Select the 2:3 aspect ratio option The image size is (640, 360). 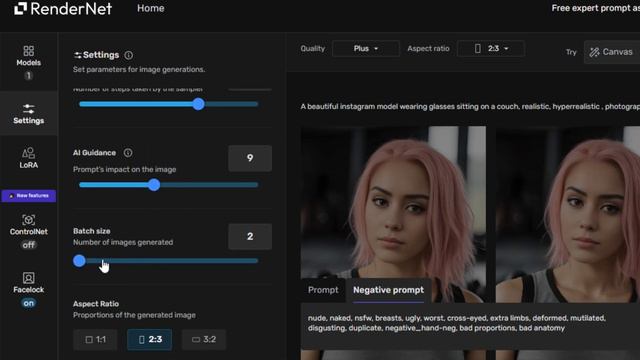(x=150, y=340)
